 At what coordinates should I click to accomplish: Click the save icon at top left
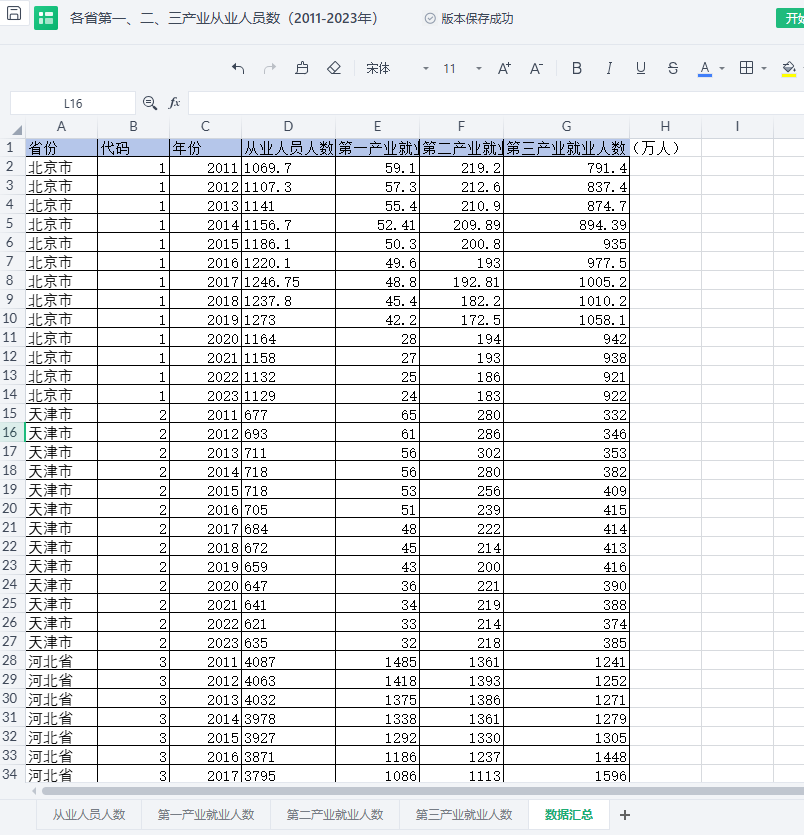coord(14,13)
